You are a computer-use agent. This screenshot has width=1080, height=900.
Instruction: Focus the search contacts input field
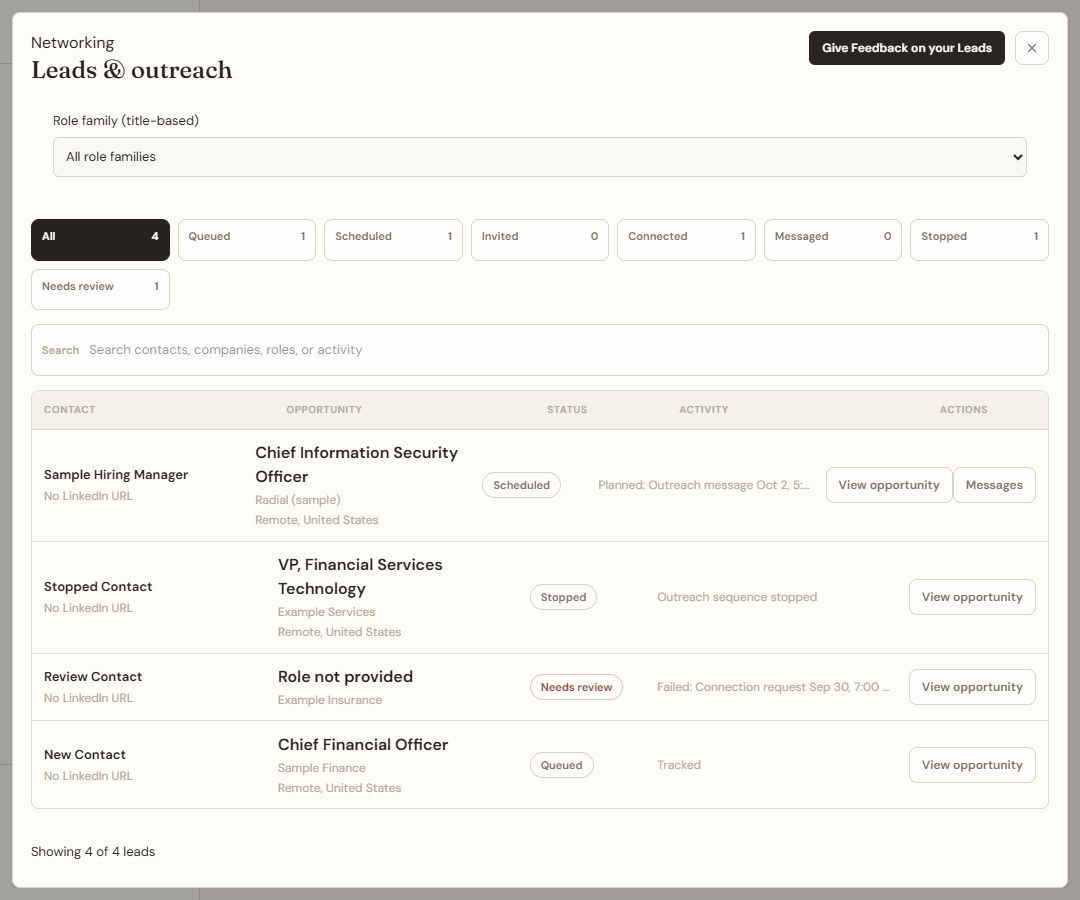point(539,350)
